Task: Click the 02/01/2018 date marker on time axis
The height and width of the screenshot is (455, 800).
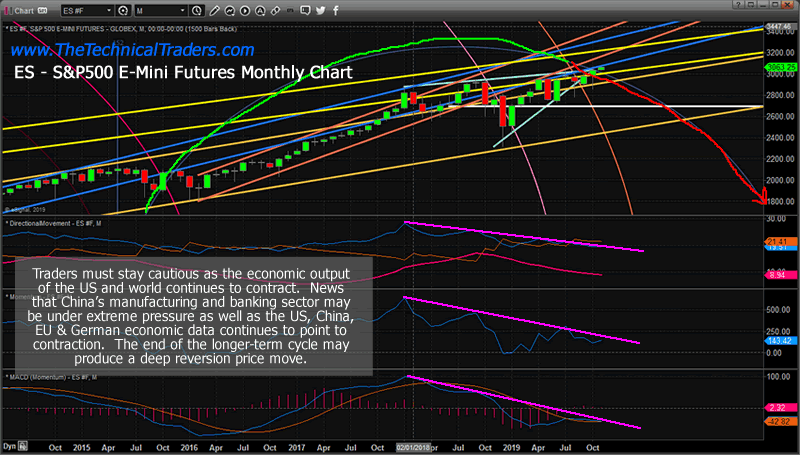Action: click(x=413, y=447)
